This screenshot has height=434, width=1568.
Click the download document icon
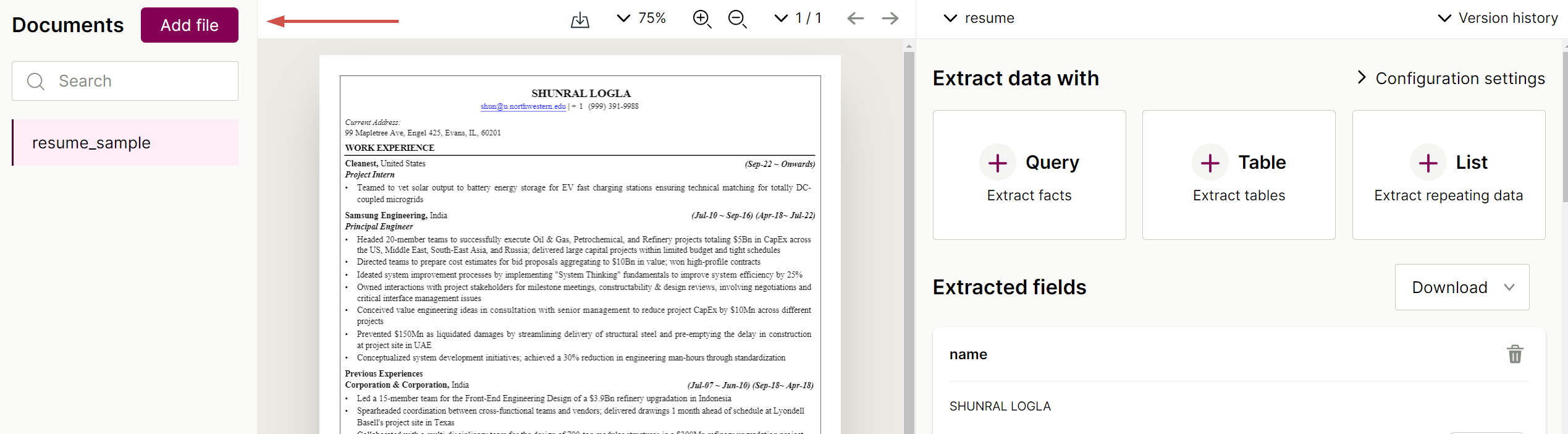click(580, 20)
